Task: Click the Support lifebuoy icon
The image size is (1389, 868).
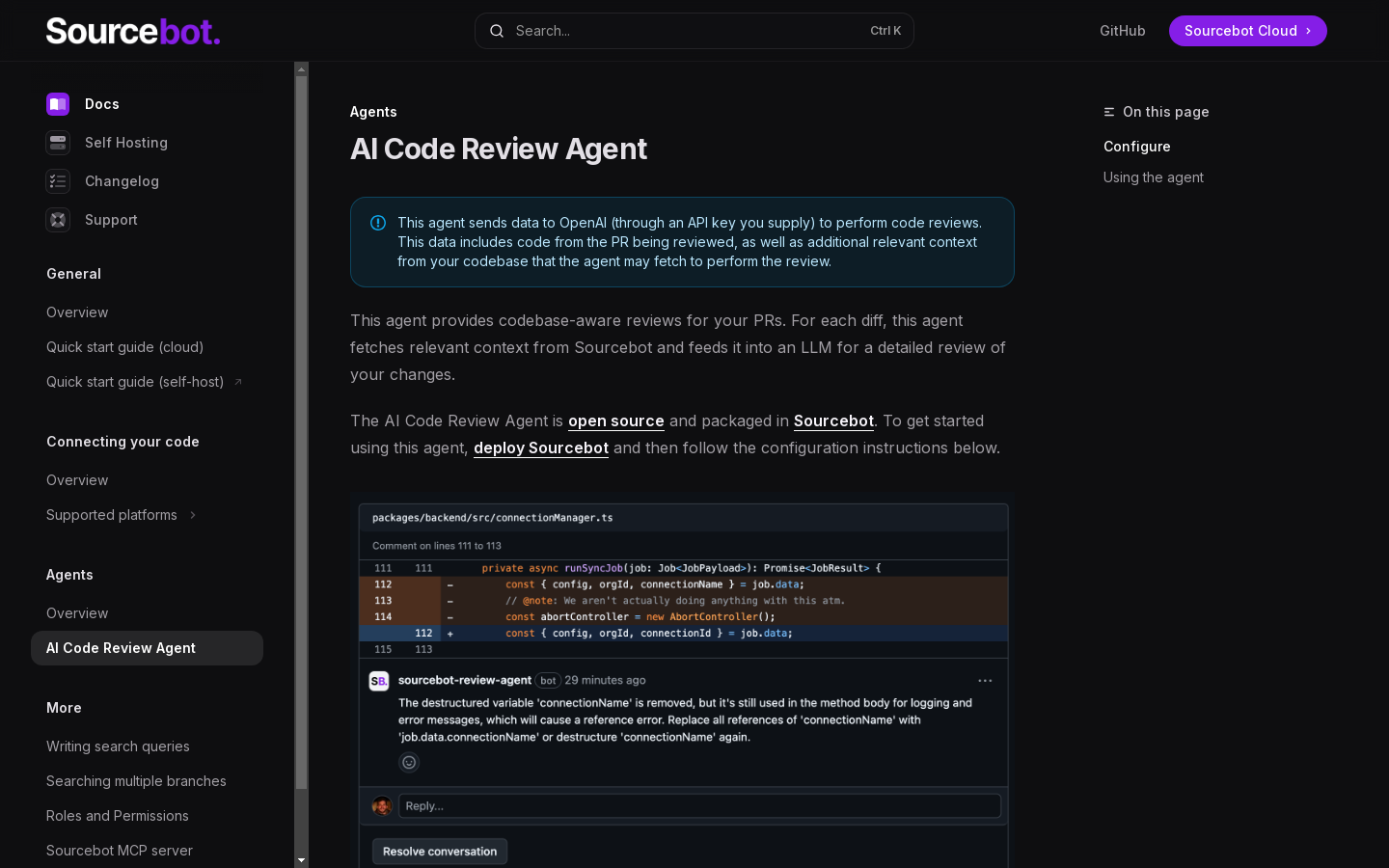Action: click(x=58, y=220)
